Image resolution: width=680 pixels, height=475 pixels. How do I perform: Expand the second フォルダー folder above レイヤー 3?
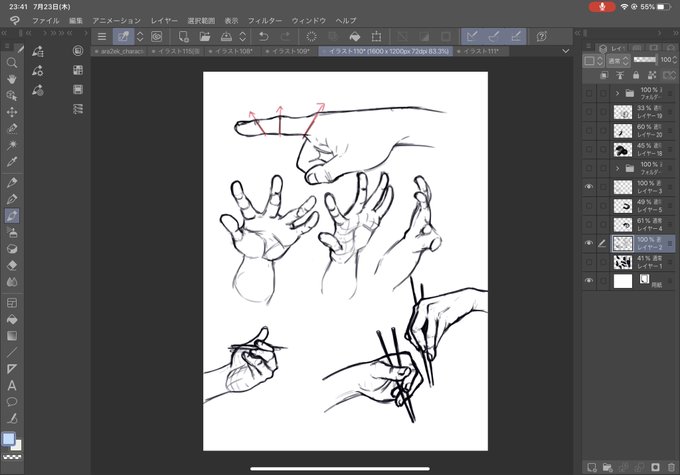coord(618,168)
